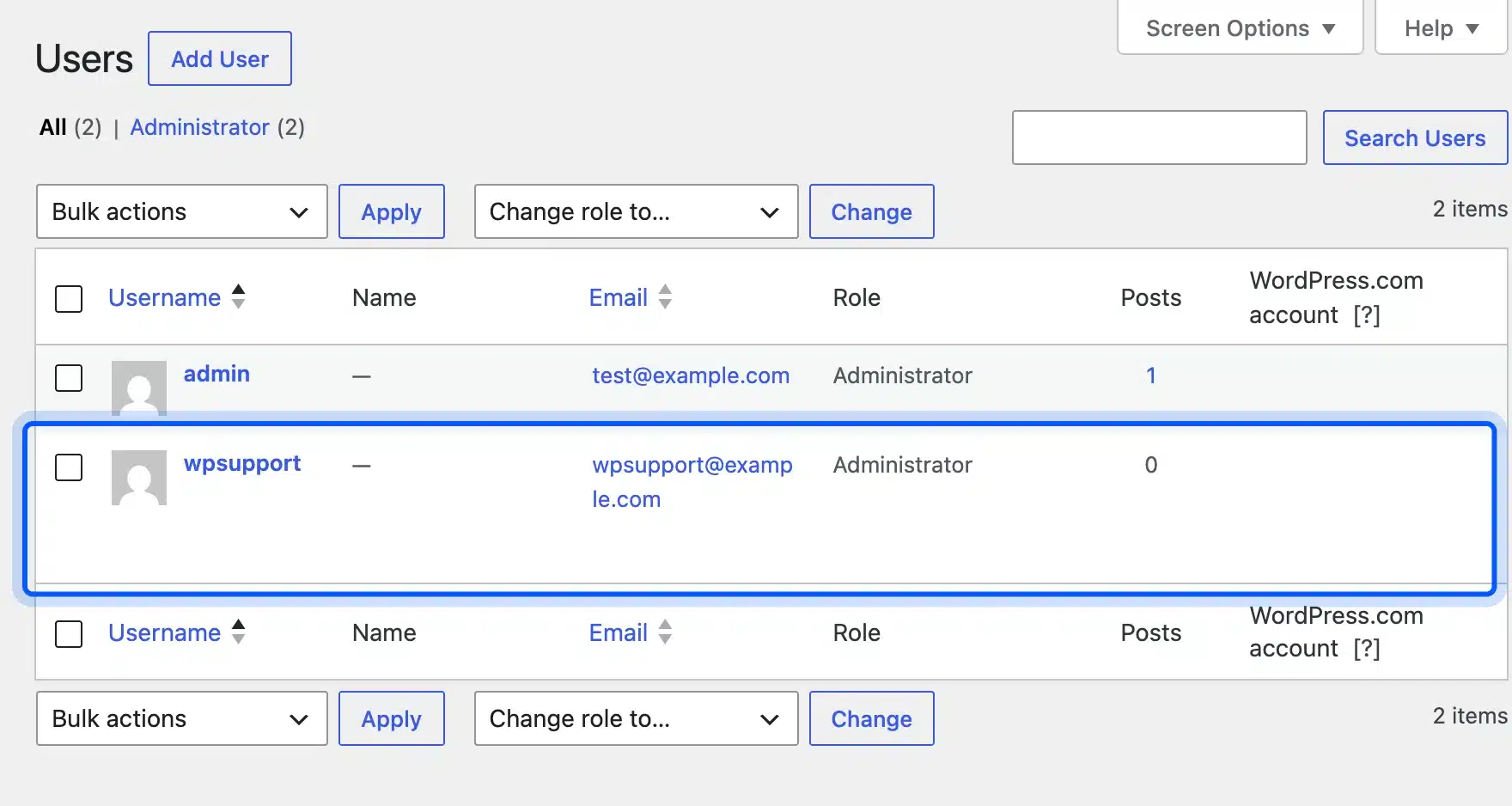Open help tooltip [?] in bottom footer
Viewport: 1512px width, 806px height.
(1367, 649)
